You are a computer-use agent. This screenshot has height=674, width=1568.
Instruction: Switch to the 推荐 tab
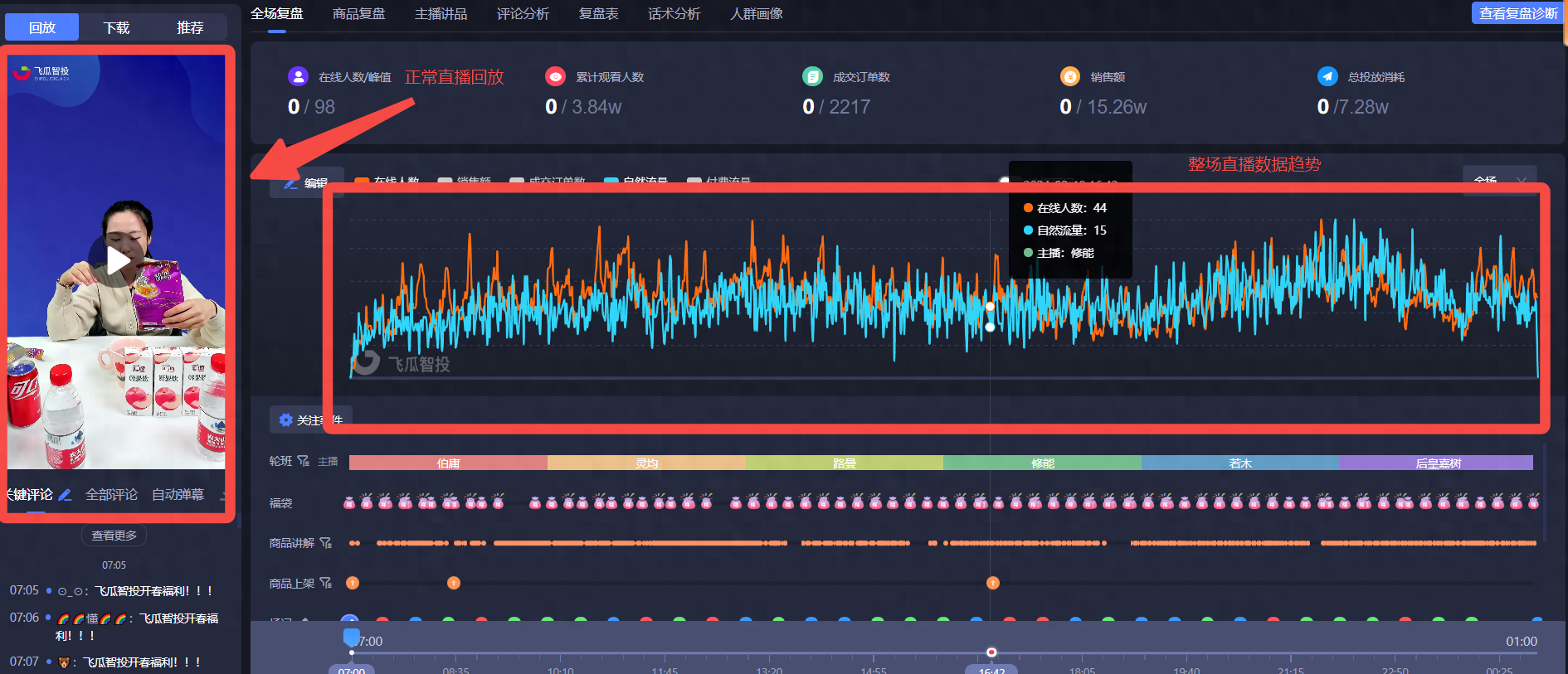click(x=190, y=27)
